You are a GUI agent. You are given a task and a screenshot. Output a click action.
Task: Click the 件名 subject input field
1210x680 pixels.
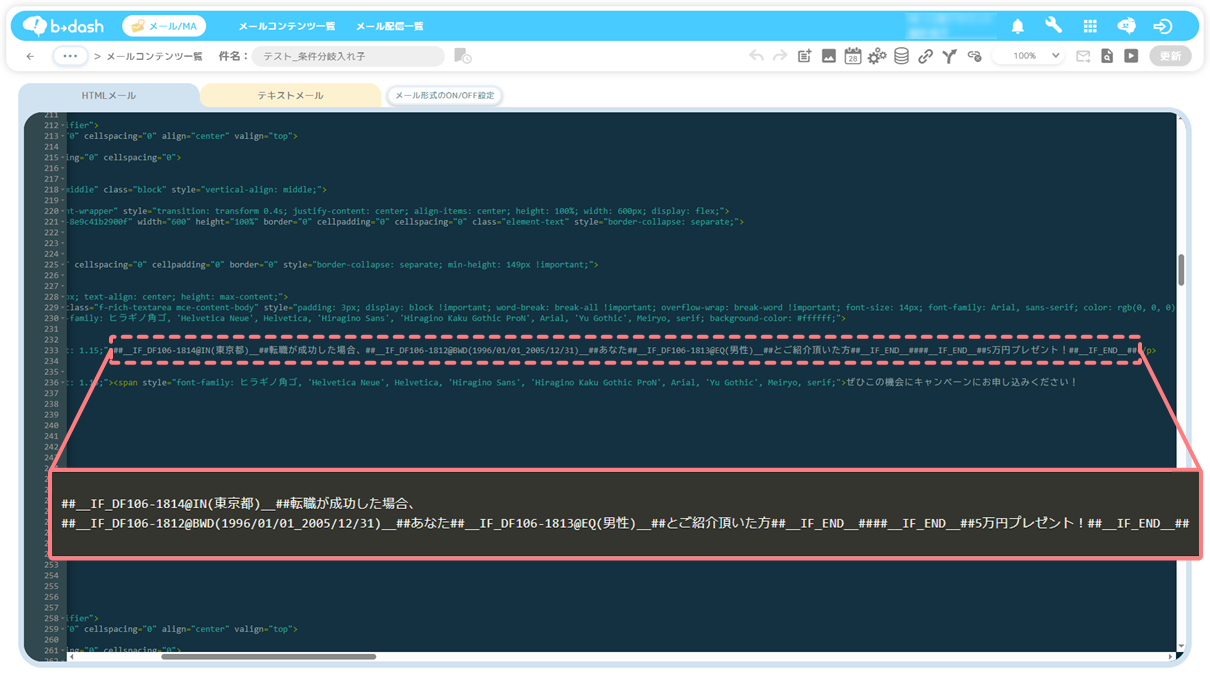347,57
